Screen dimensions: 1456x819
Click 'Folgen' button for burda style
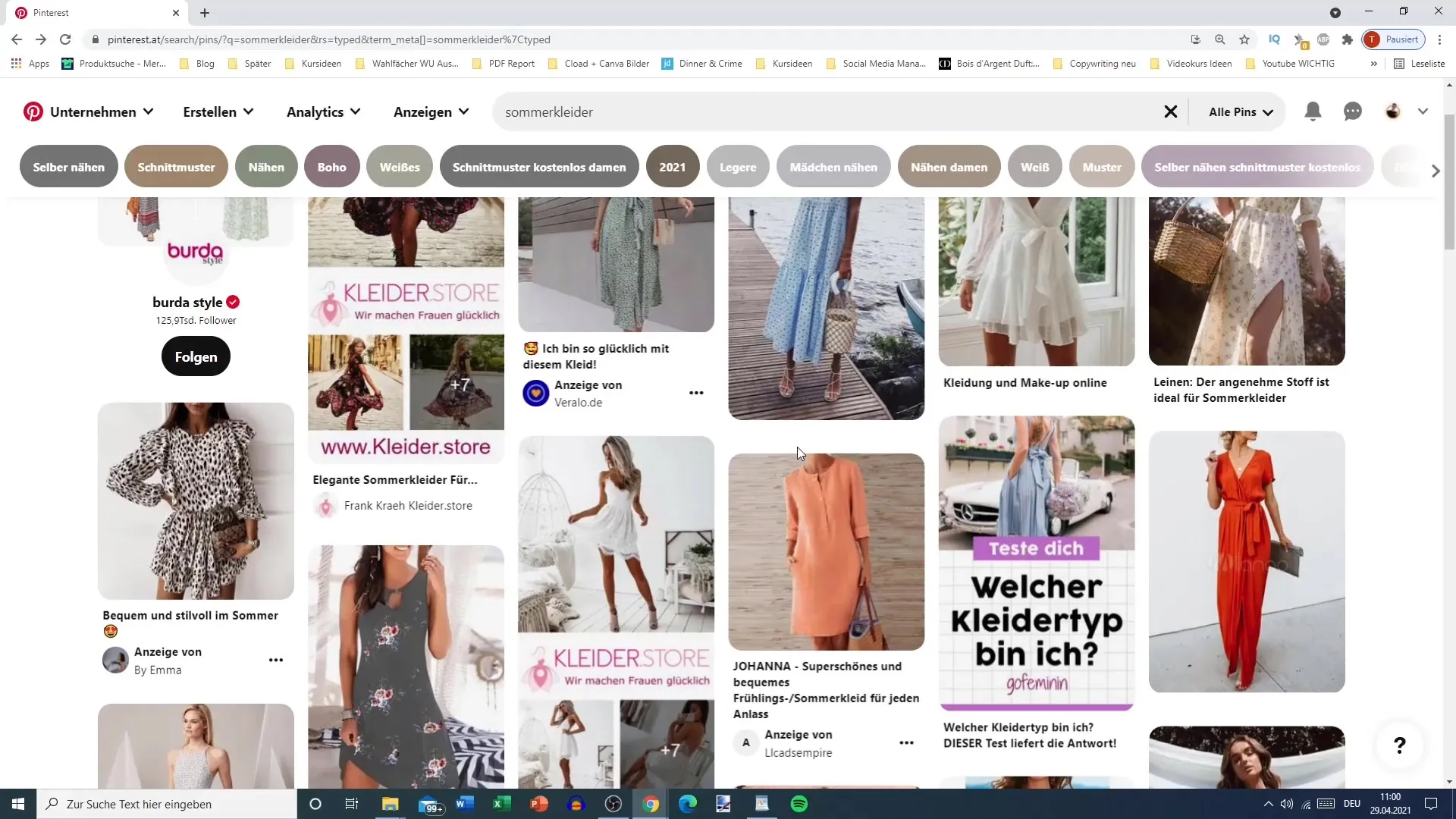pyautogui.click(x=196, y=357)
